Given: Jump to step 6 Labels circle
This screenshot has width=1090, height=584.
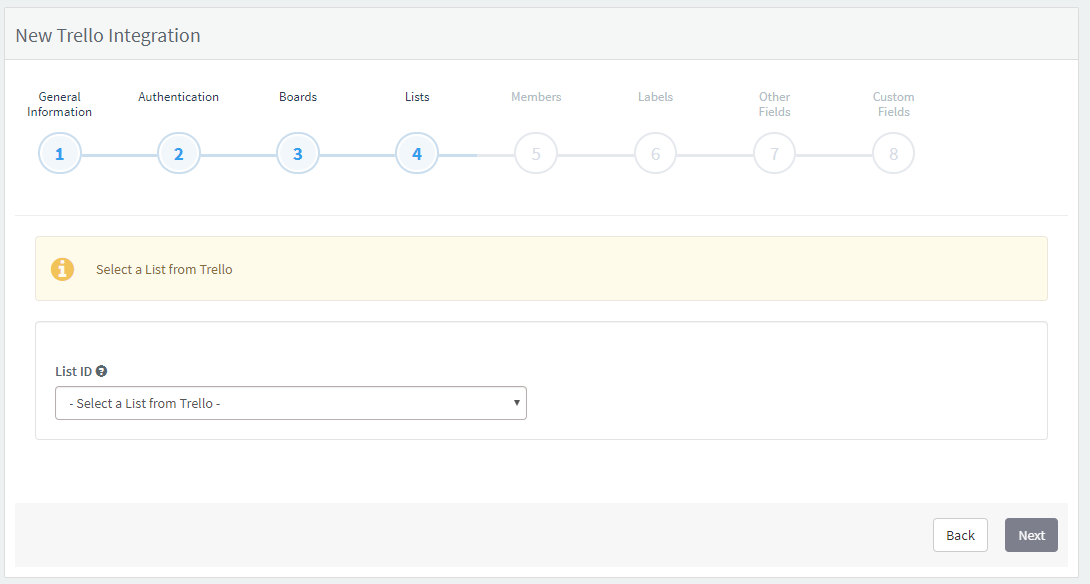Looking at the screenshot, I should pyautogui.click(x=656, y=154).
